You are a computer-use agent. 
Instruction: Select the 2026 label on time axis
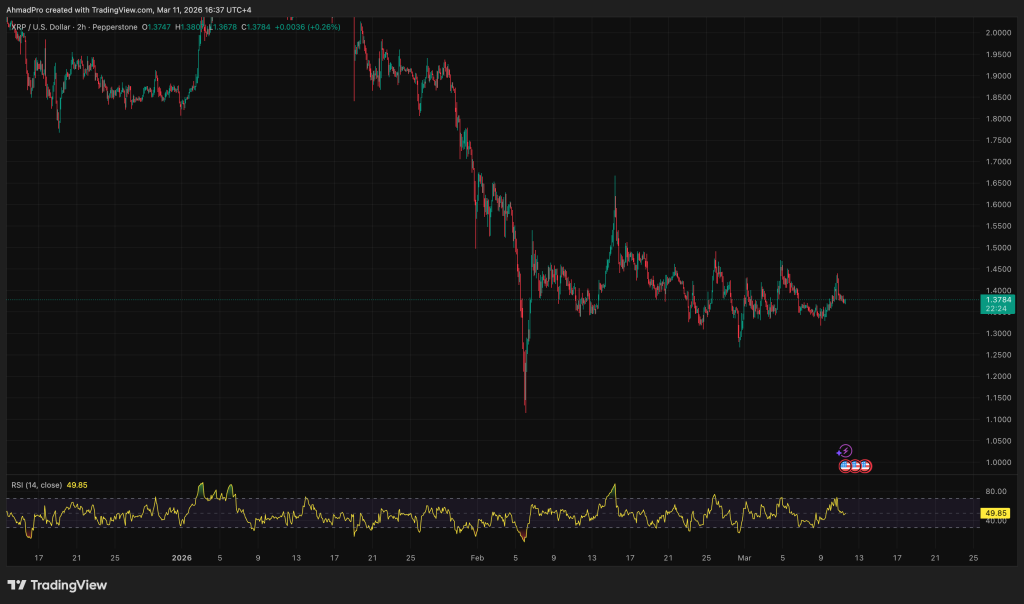pos(181,557)
